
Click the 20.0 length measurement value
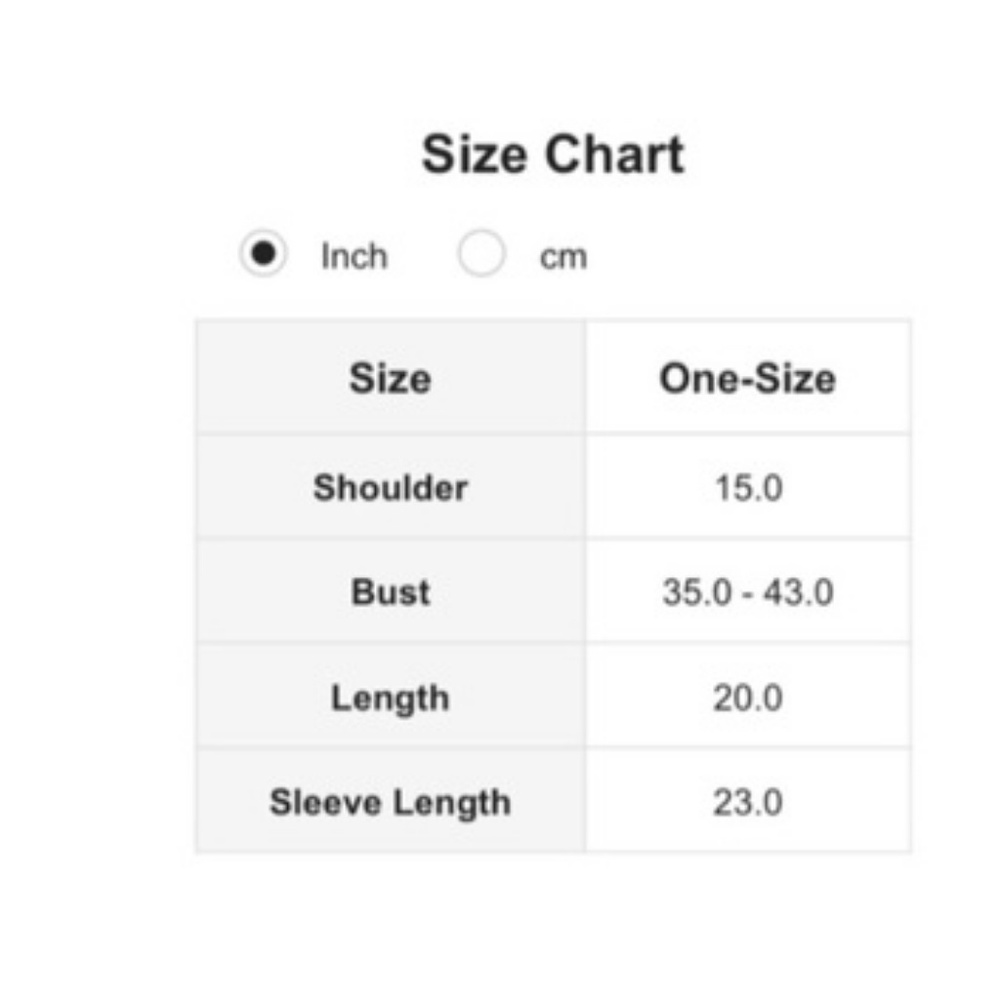coord(748,698)
